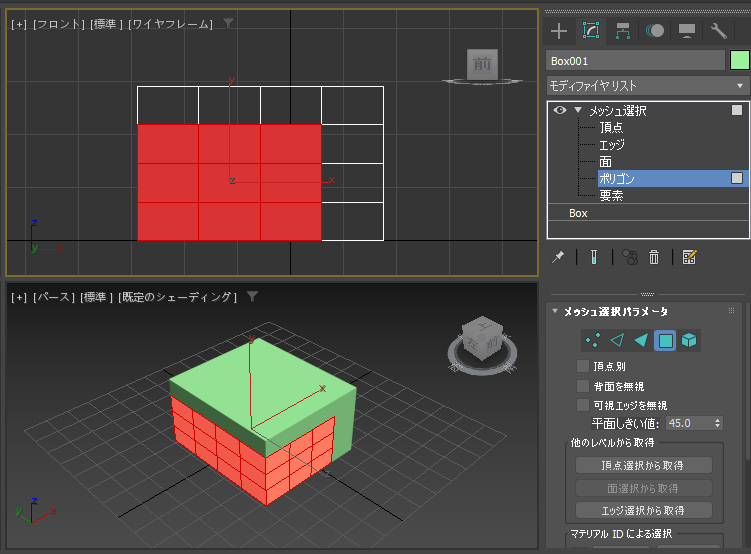Click the Pin Stack icon
The height and width of the screenshot is (554, 751).
tap(558, 257)
